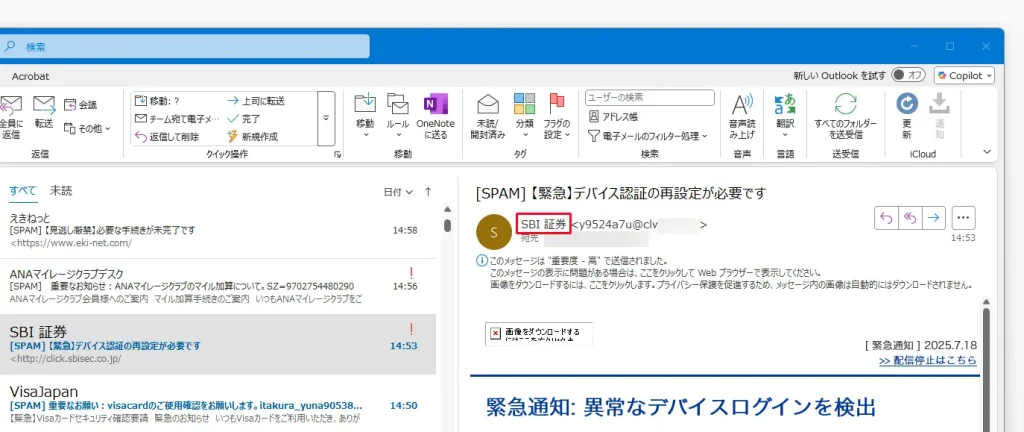Select the SBI 証券 email in list
Viewport: 1024px width, 432px height.
218,345
